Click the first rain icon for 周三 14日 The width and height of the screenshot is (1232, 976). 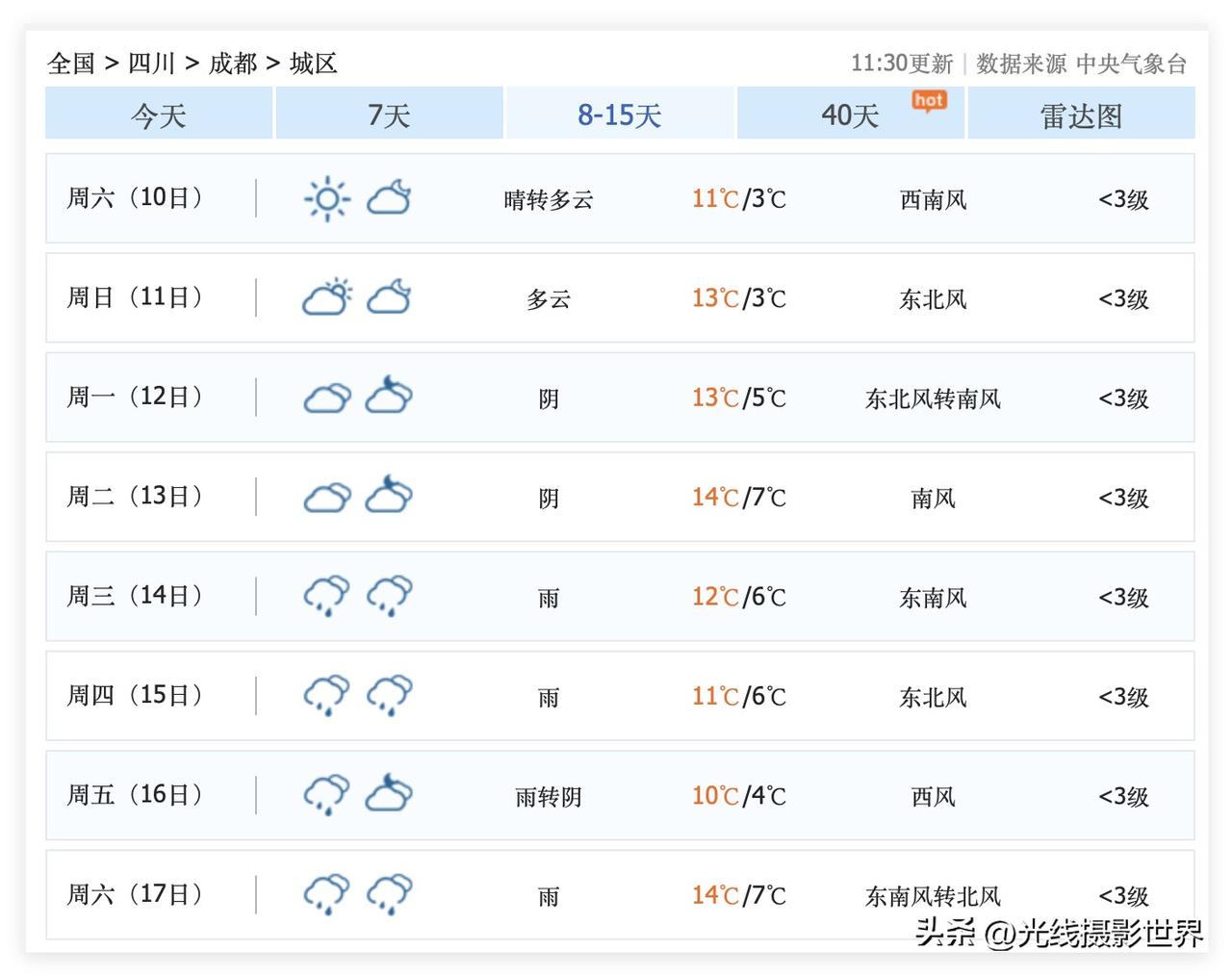(327, 596)
